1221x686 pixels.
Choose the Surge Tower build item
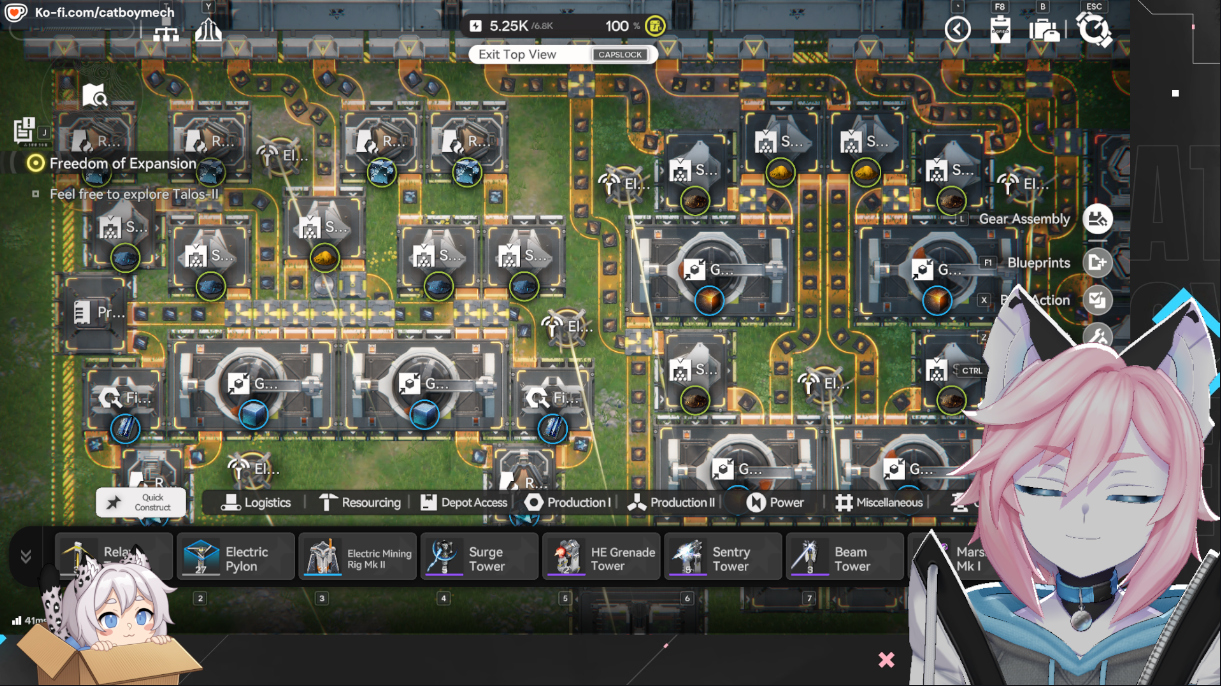pyautogui.click(x=480, y=557)
